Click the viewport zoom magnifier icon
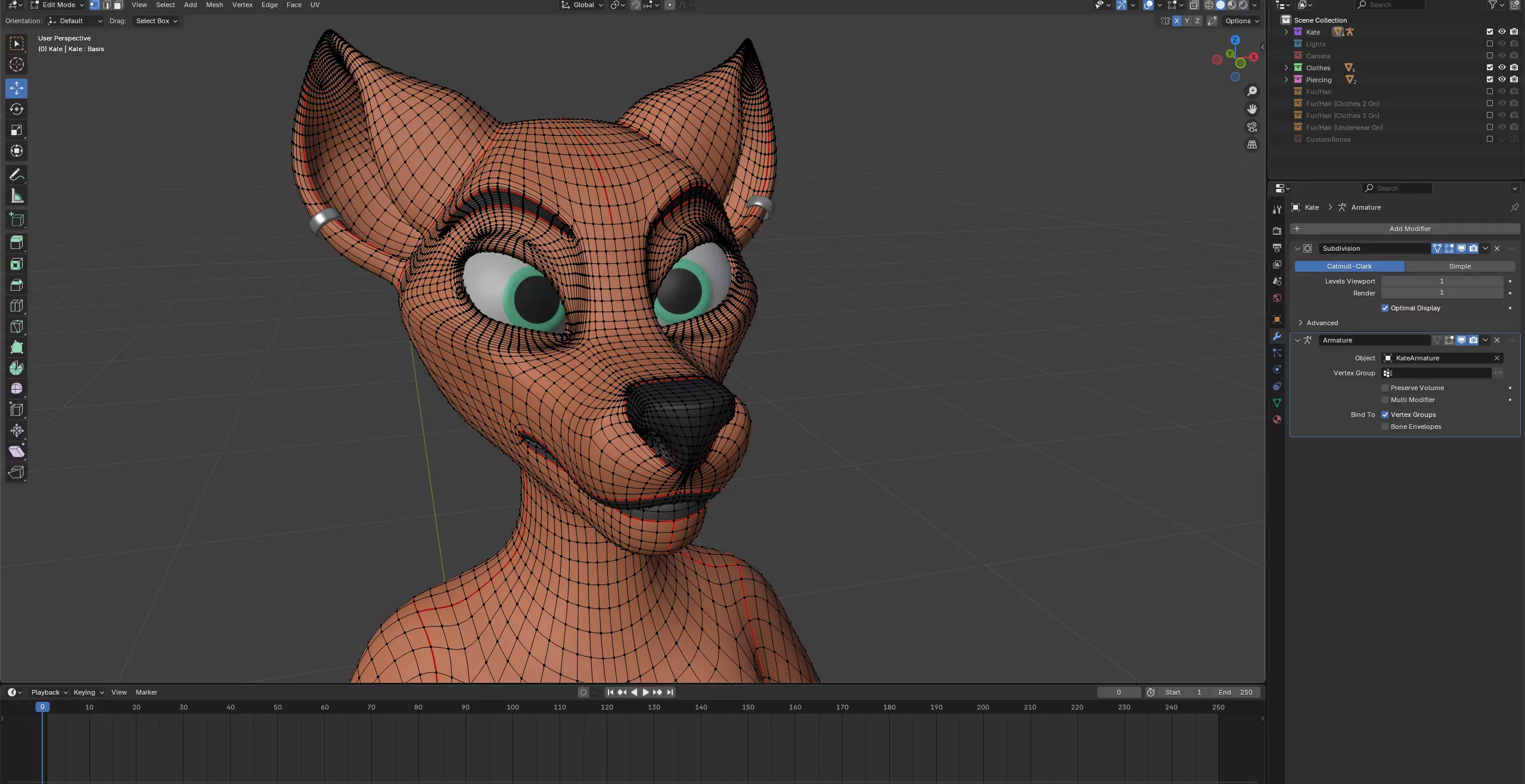Image resolution: width=1525 pixels, height=784 pixels. (1252, 91)
